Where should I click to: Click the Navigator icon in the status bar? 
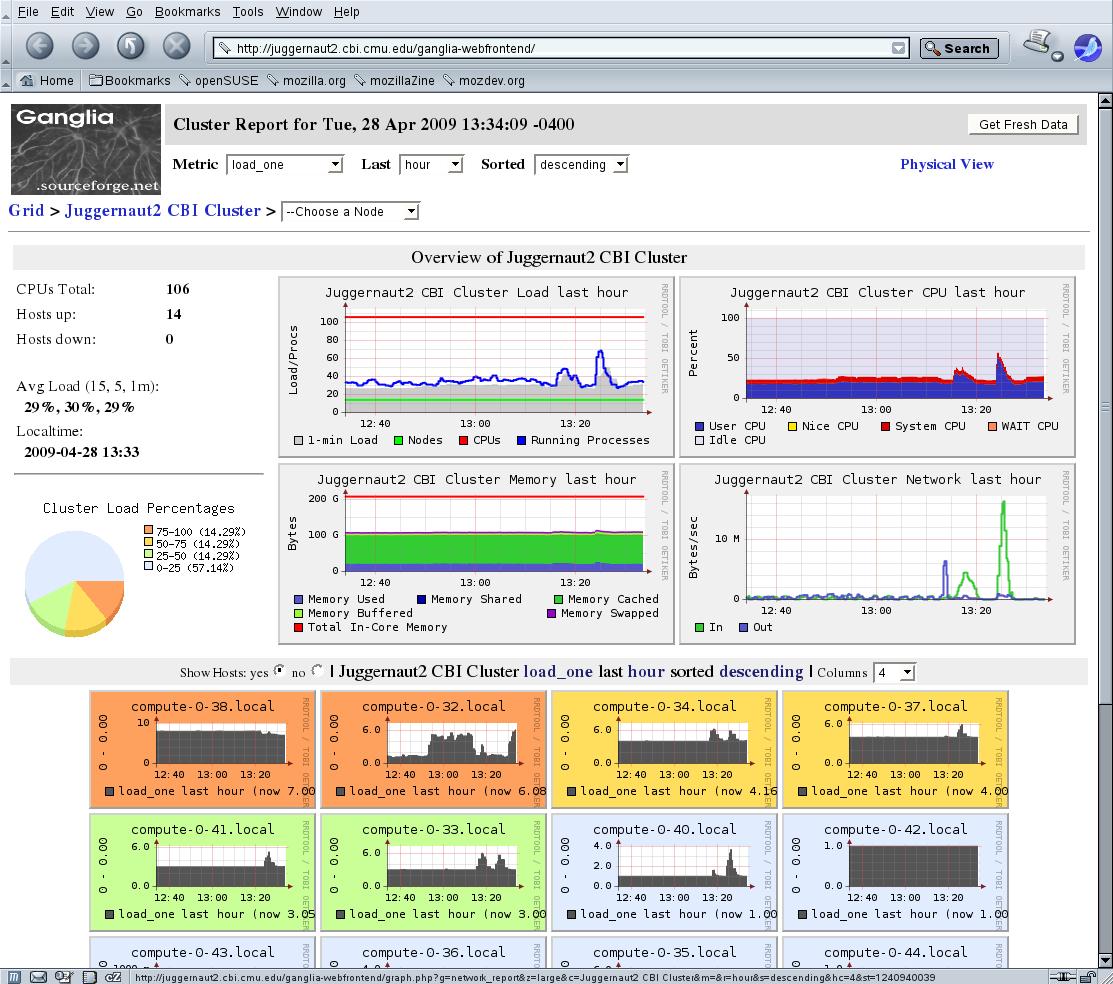coord(14,977)
